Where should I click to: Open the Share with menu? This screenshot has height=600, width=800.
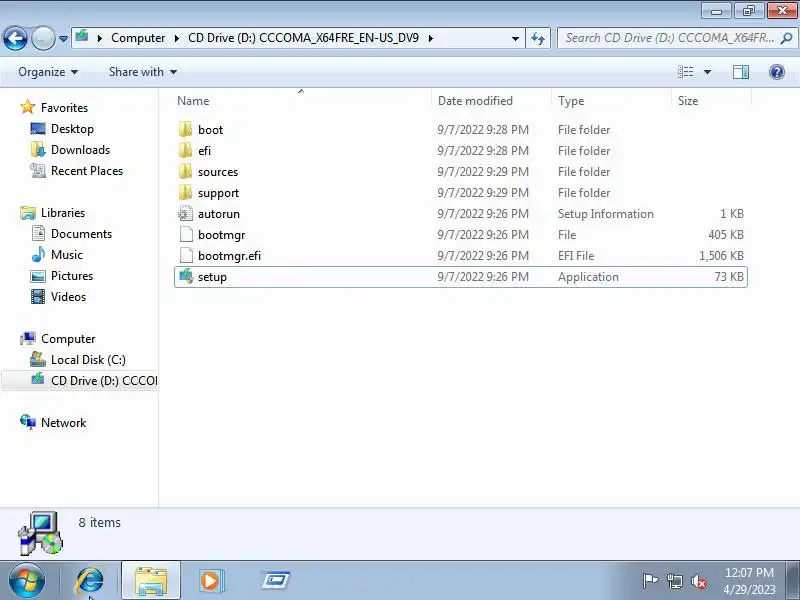click(x=143, y=72)
